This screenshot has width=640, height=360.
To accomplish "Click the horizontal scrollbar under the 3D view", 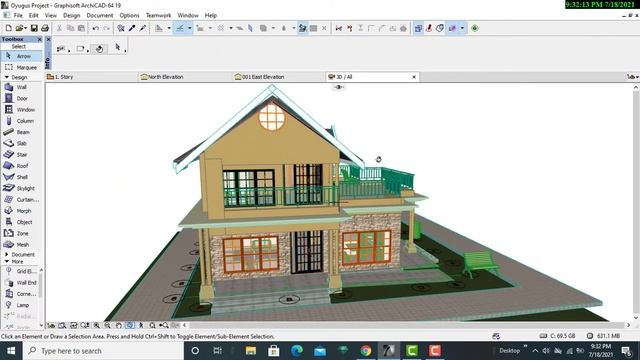I will (x=406, y=325).
